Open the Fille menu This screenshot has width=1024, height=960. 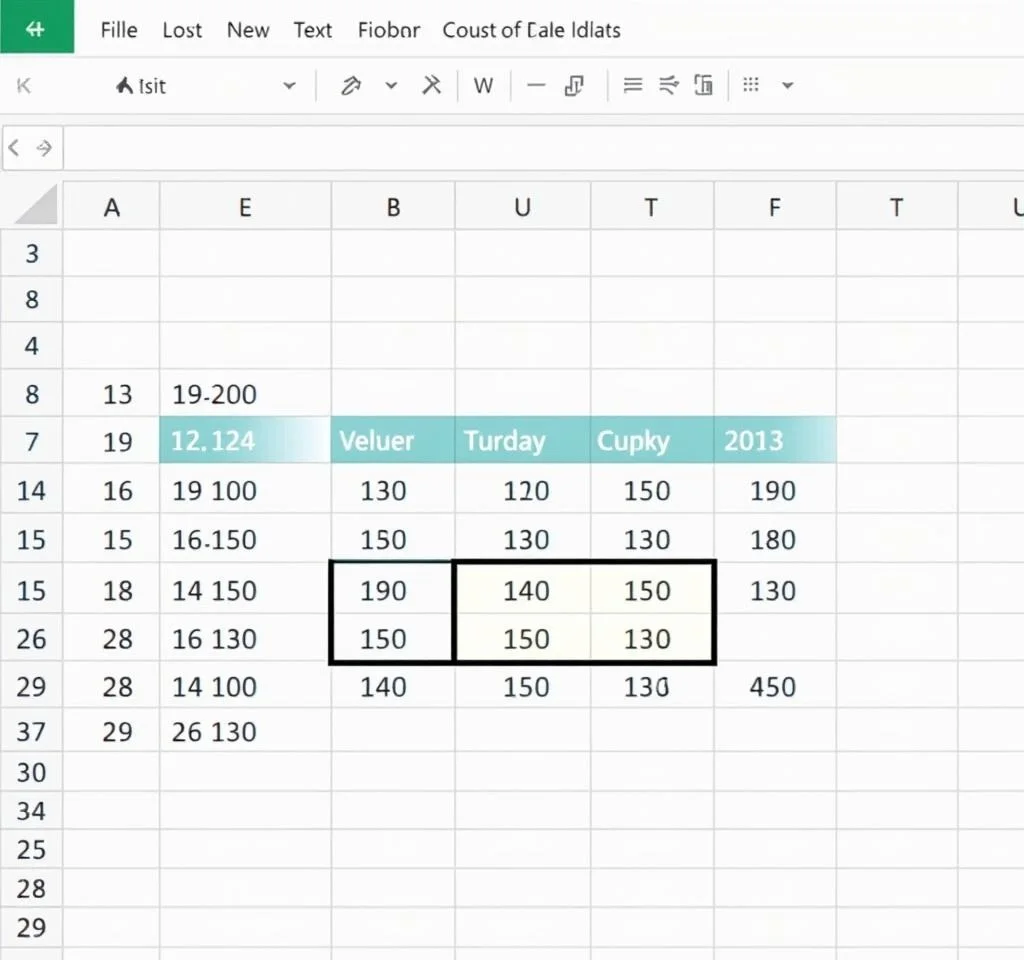(x=119, y=30)
